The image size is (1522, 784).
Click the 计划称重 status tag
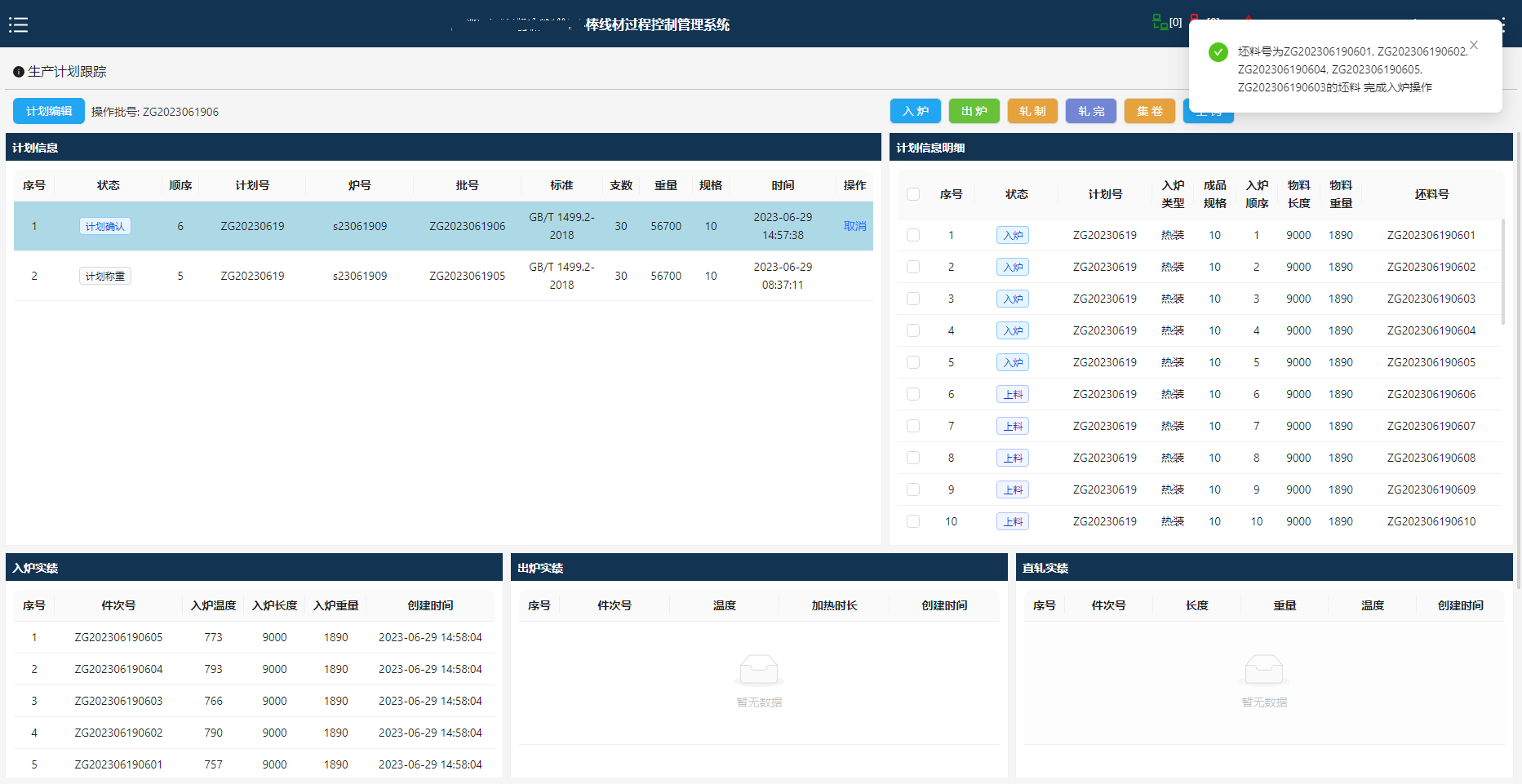click(x=105, y=276)
